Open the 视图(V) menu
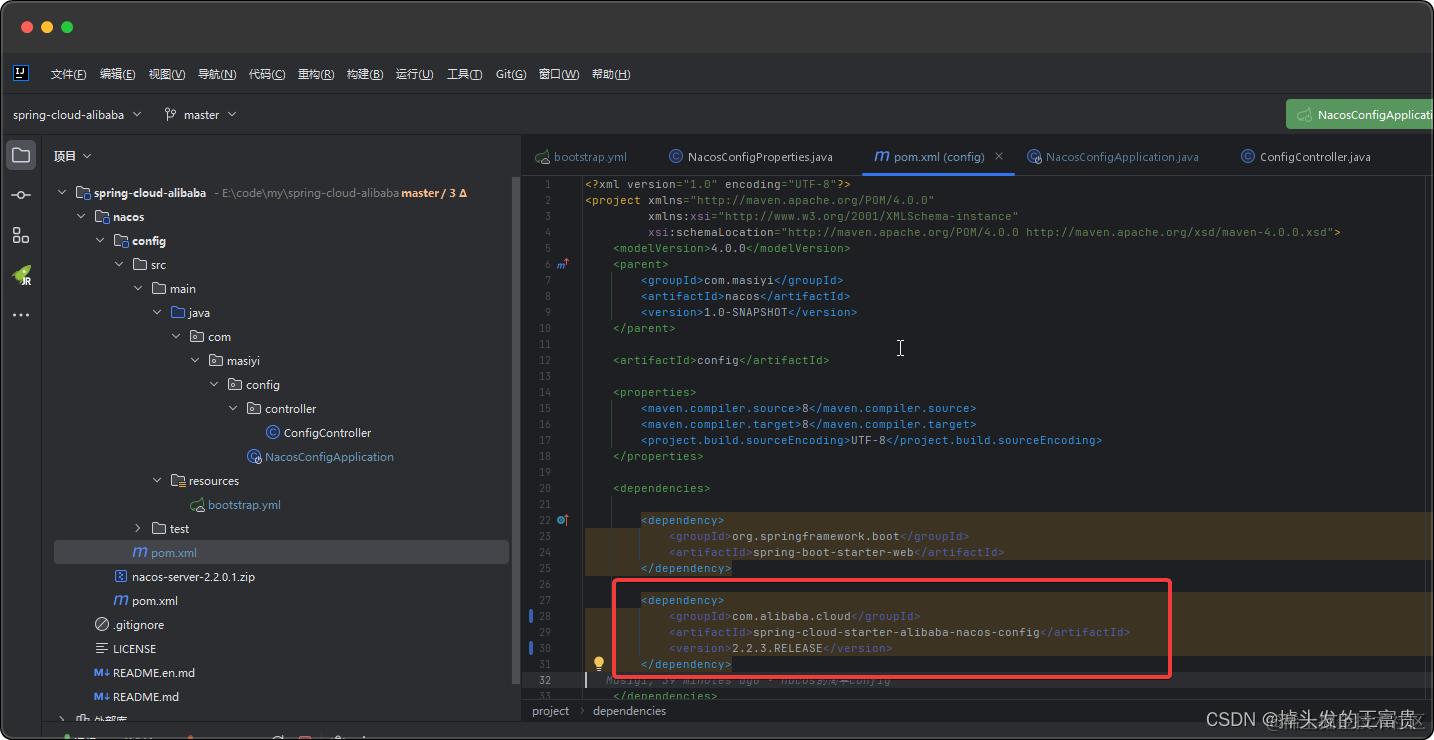 coord(167,74)
